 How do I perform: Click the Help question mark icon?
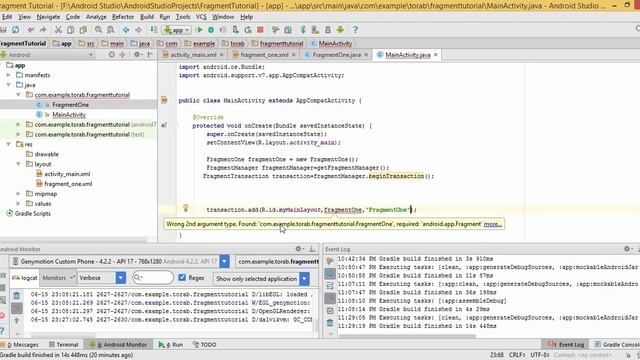(355, 30)
